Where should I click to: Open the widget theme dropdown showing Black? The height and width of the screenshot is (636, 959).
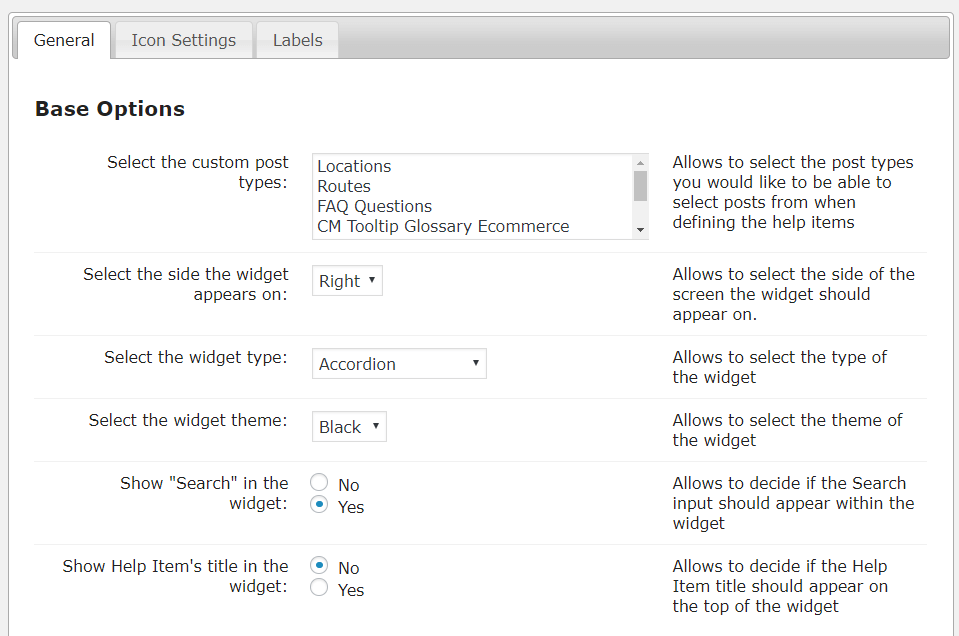(349, 427)
